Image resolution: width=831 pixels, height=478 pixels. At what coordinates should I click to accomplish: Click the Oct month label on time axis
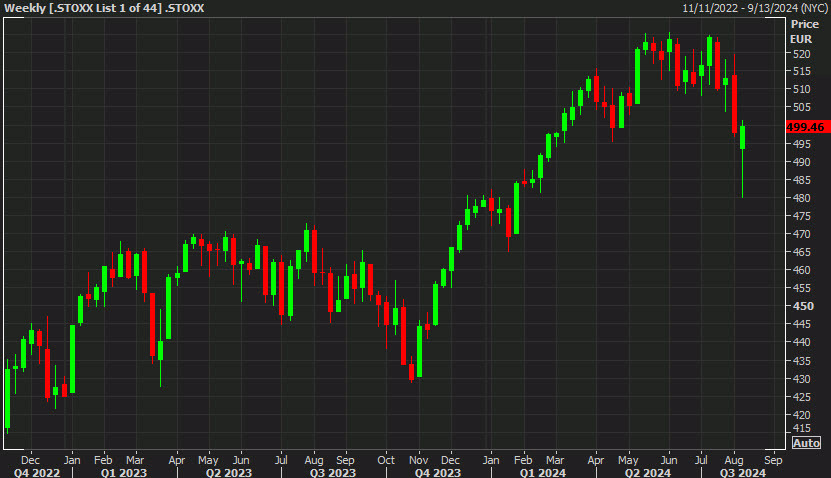click(386, 460)
